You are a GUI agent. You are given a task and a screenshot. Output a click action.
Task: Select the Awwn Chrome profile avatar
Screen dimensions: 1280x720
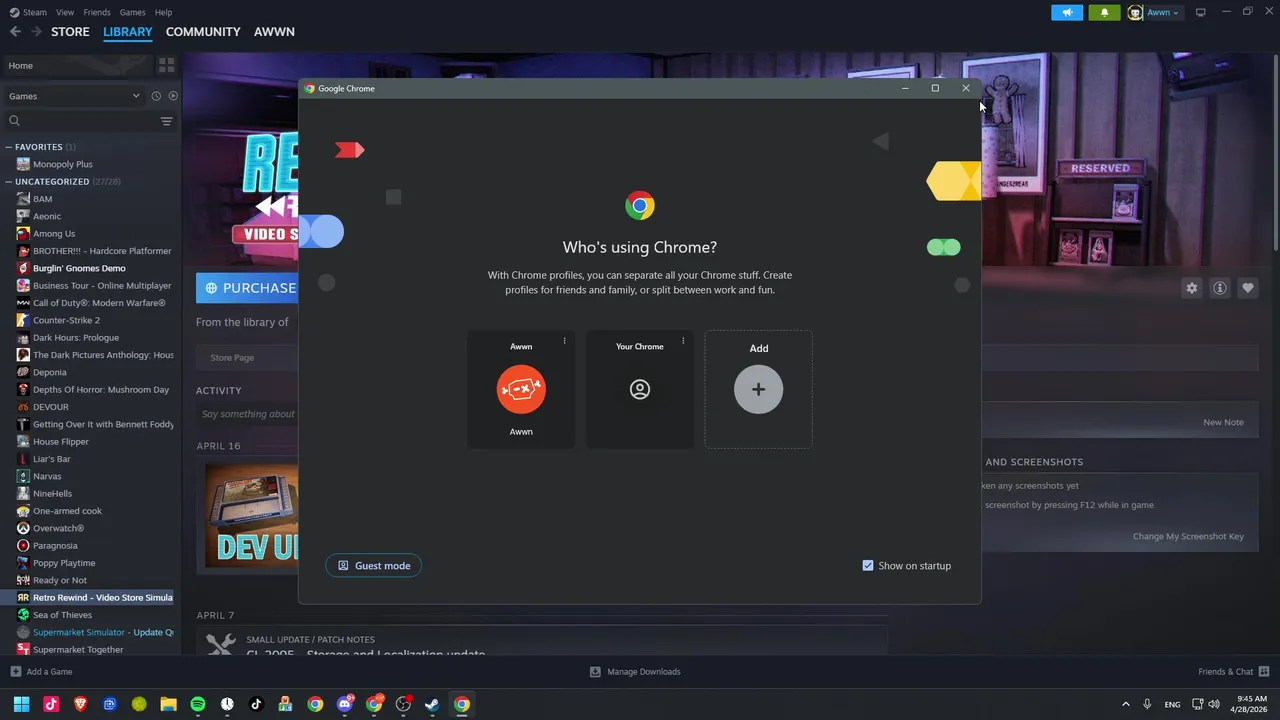[521, 389]
